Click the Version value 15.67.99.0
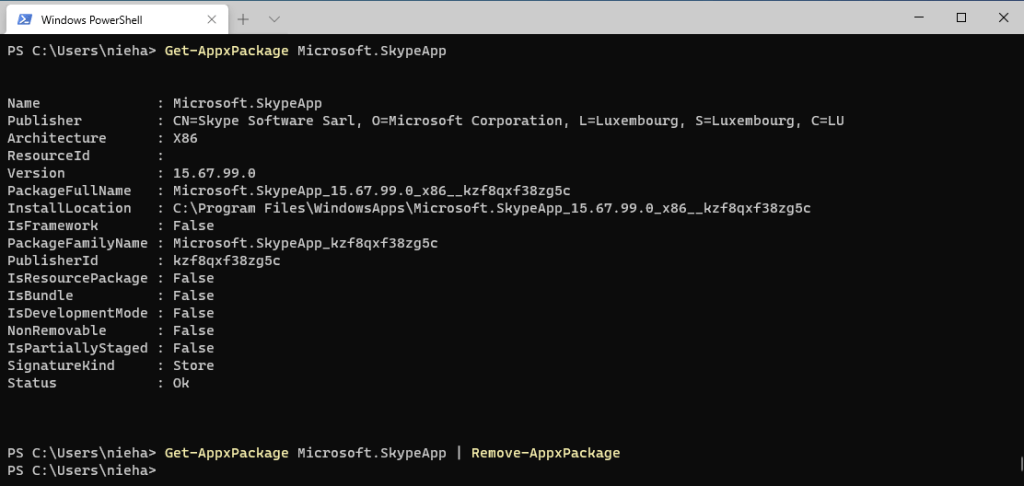The height and width of the screenshot is (486, 1024). (214, 173)
